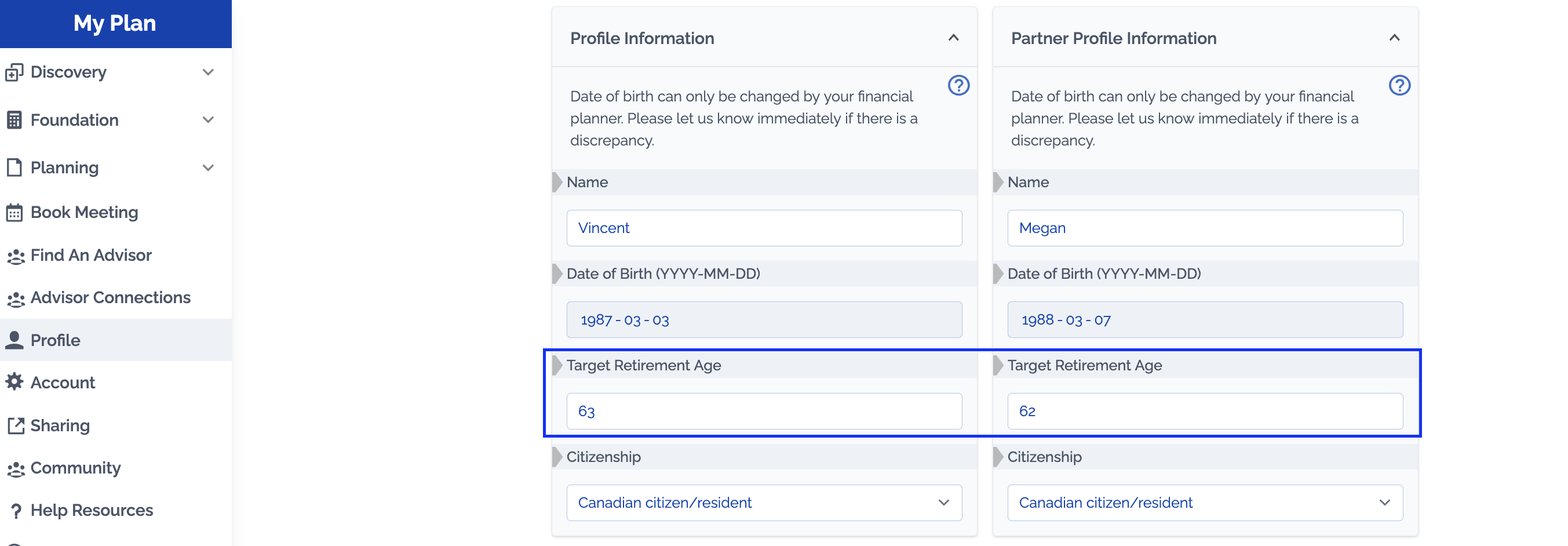The height and width of the screenshot is (546, 1568).
Task: Expand the Foundation menu chevron
Action: [208, 120]
